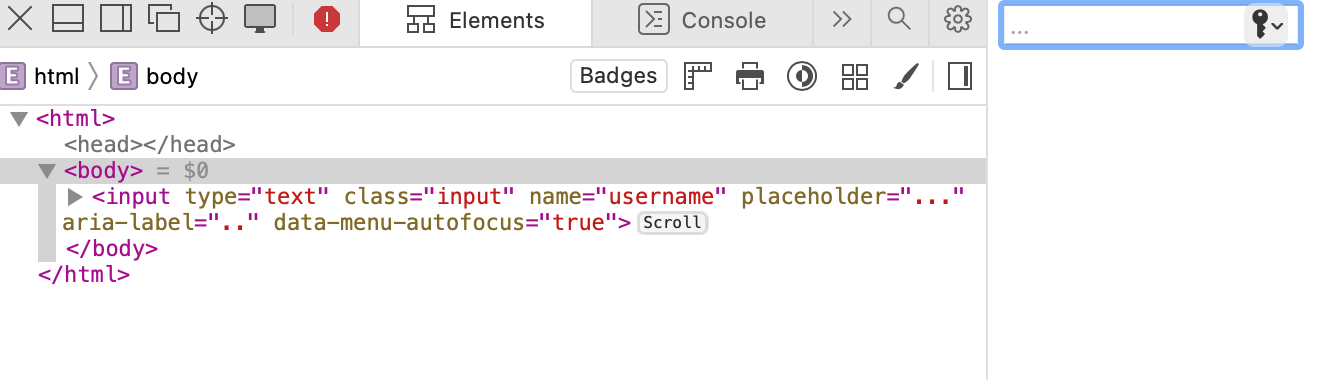Close the Web Inspector panel
Screen dimensions: 1320x380
[20, 18]
